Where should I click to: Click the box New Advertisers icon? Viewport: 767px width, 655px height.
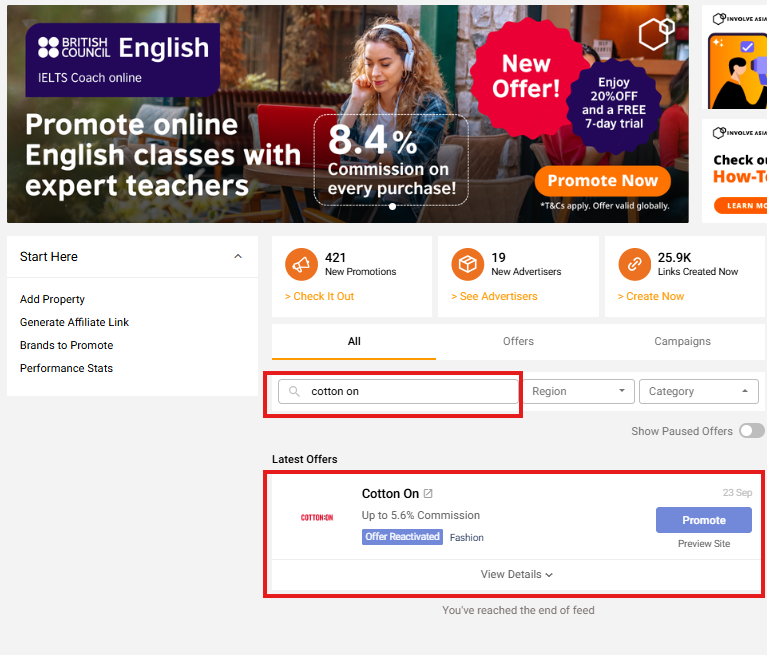click(468, 265)
